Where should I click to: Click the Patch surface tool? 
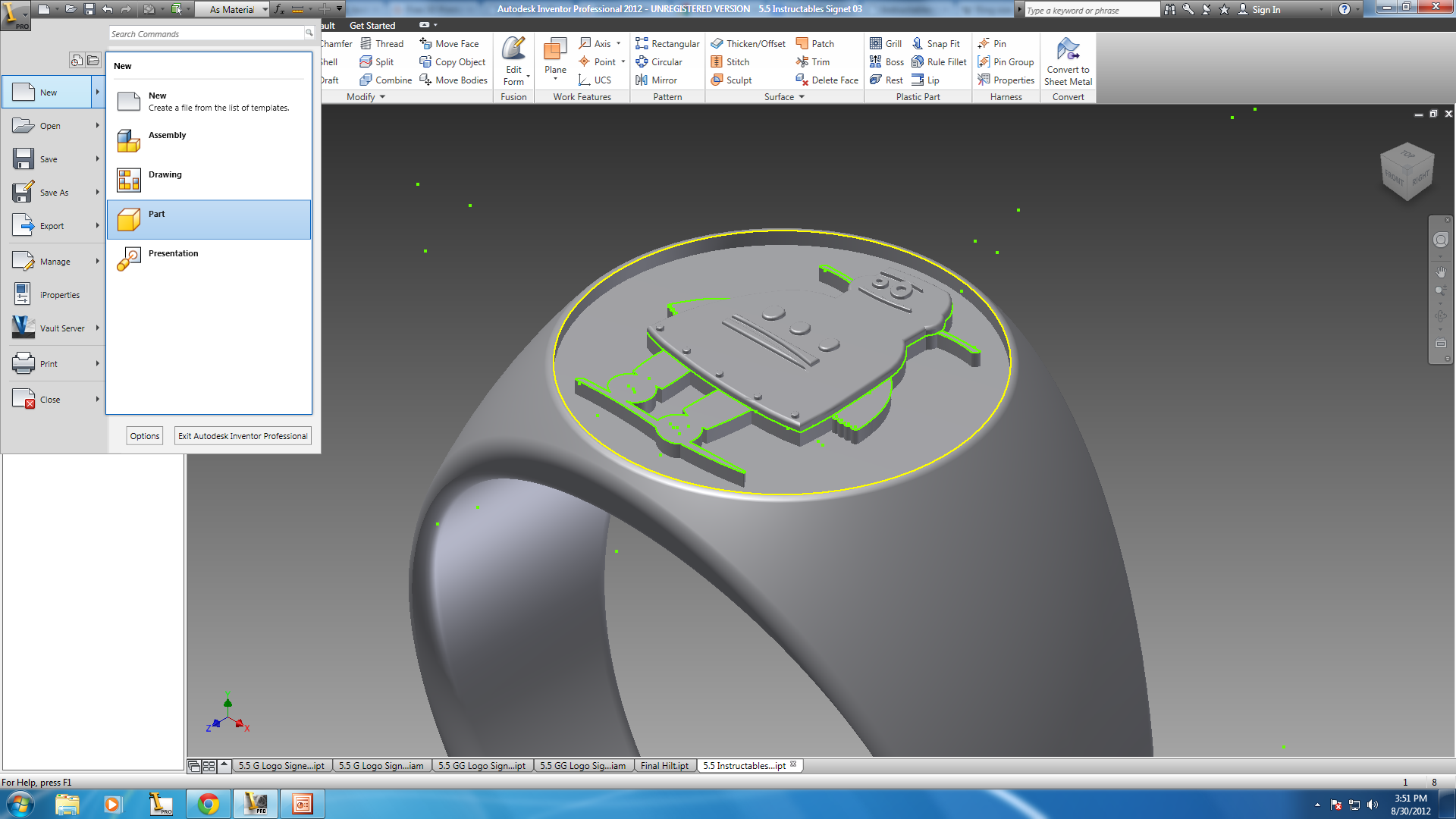(x=815, y=44)
